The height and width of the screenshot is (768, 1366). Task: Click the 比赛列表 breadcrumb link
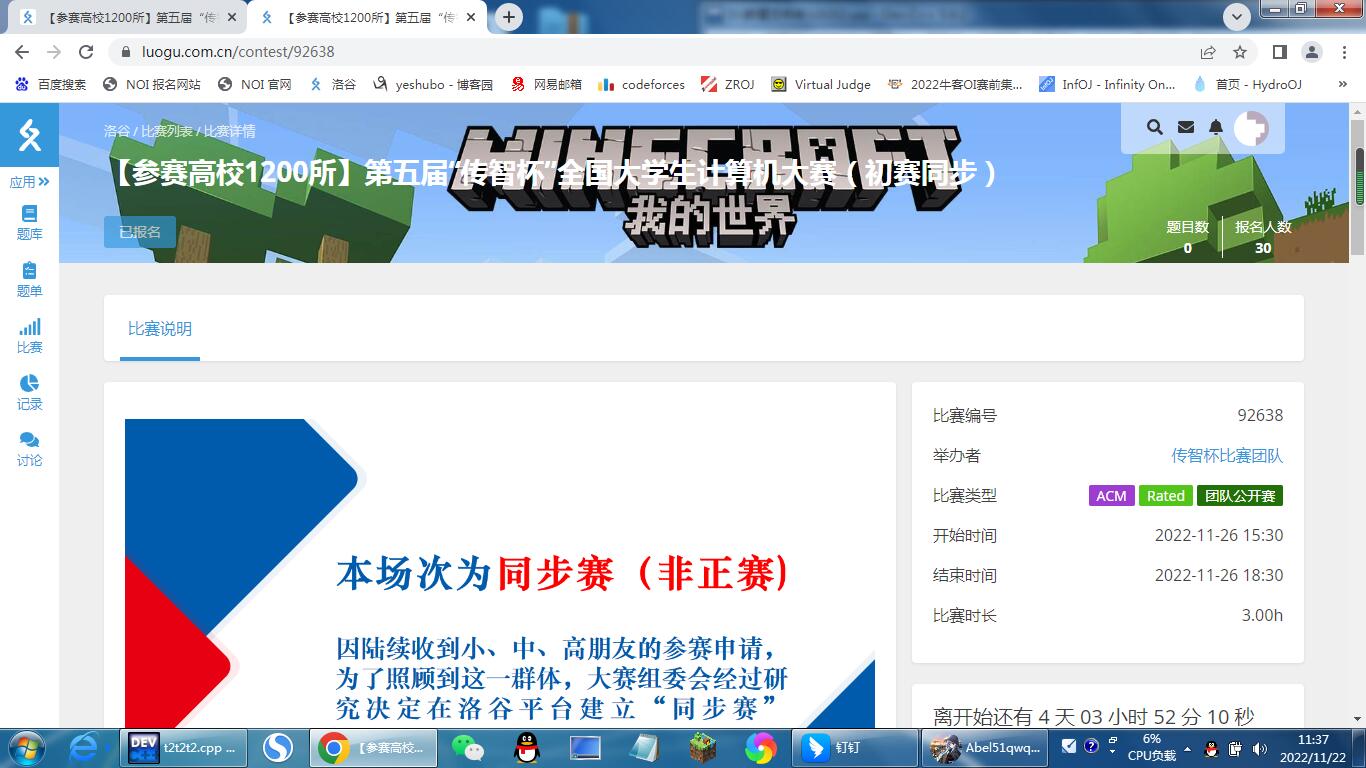[167, 131]
